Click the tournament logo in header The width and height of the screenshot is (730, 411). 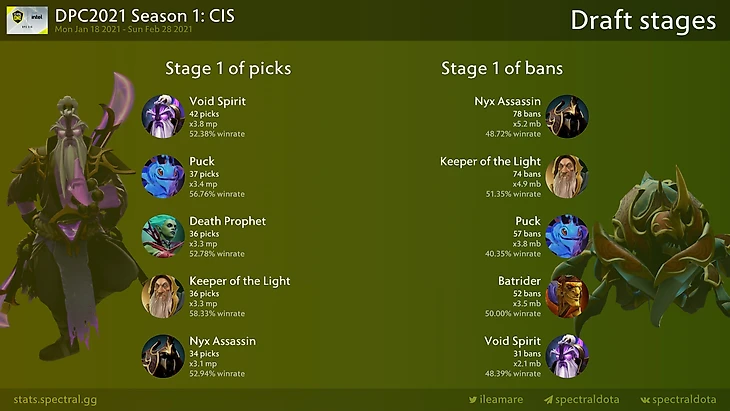(25, 19)
